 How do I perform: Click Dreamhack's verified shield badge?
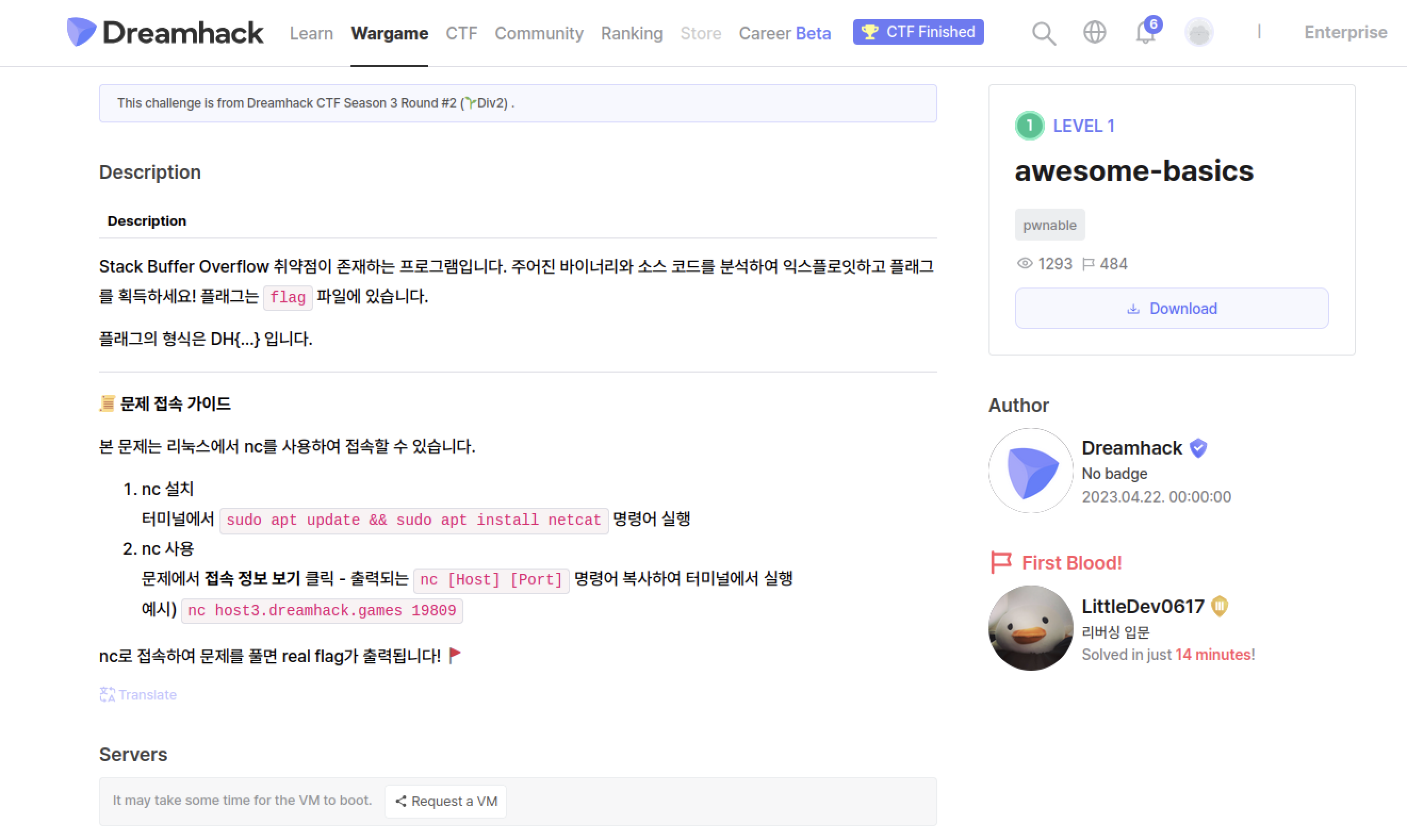(1198, 448)
